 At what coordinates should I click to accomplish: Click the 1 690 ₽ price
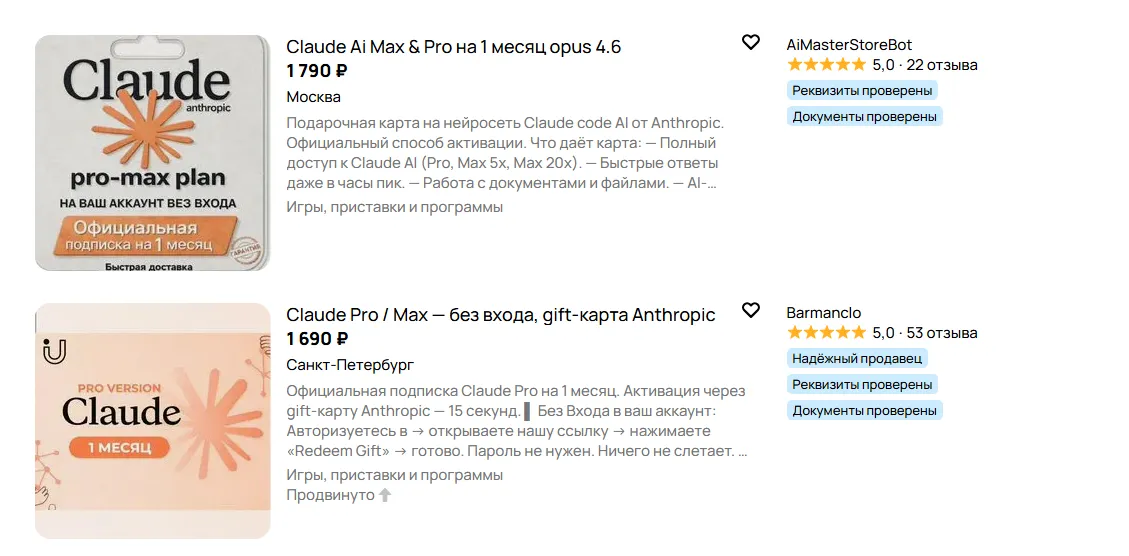pyautogui.click(x=316, y=339)
